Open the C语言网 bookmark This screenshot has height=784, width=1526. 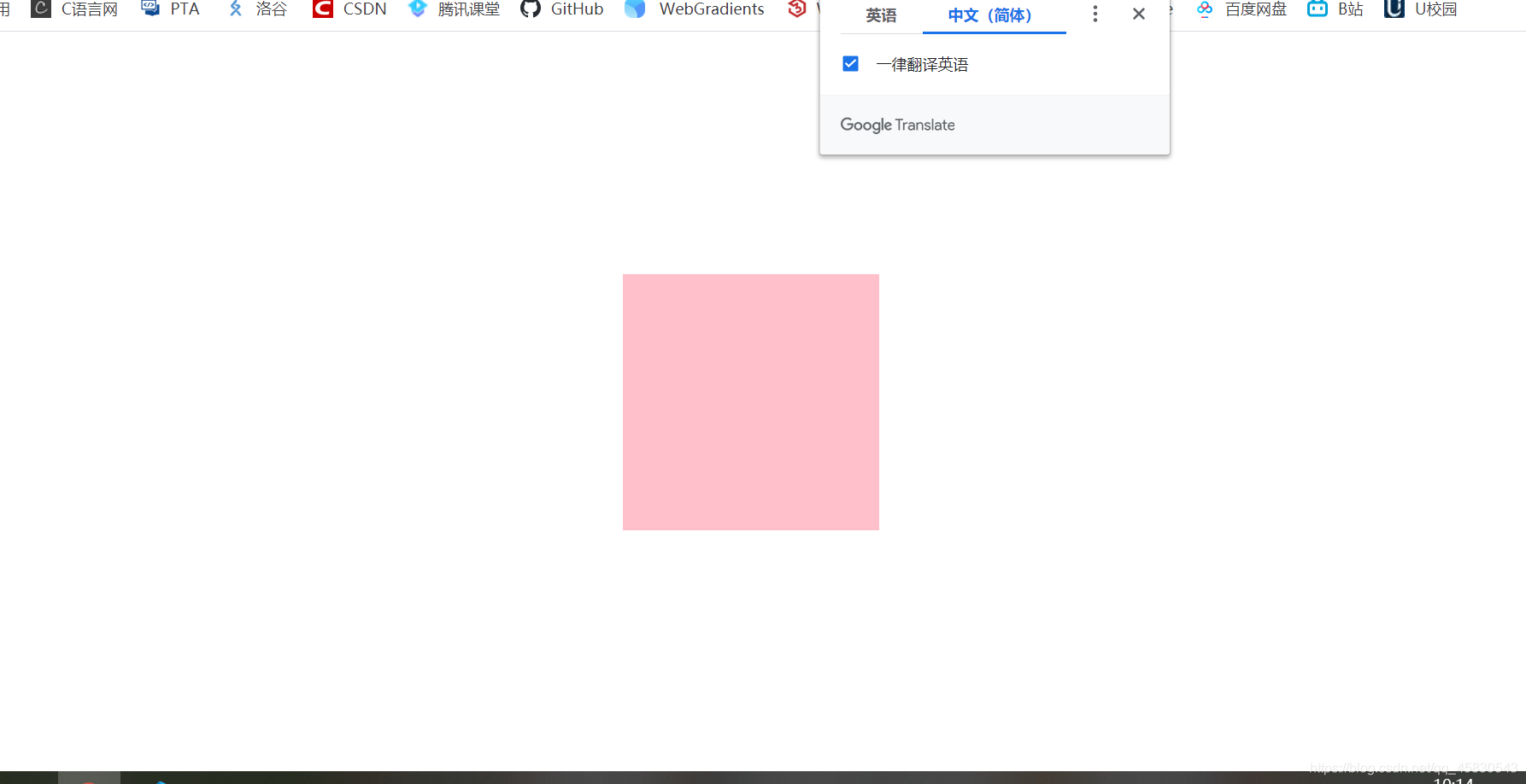pos(74,9)
